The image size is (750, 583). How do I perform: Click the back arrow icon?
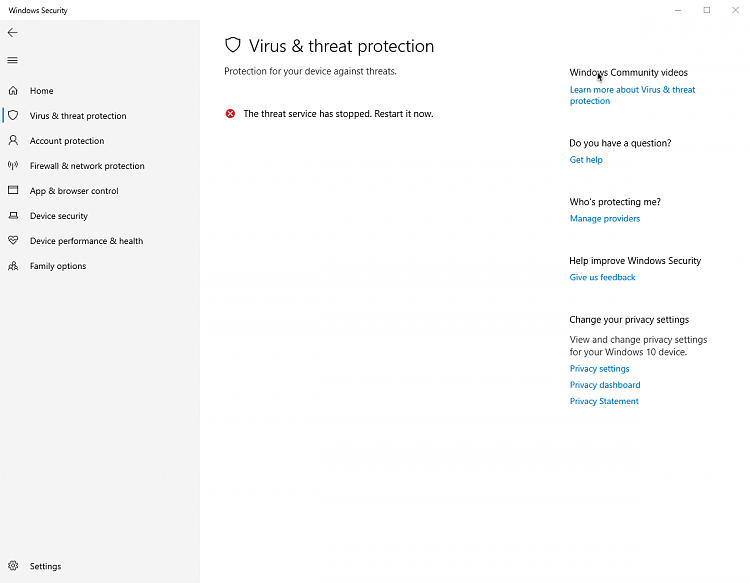[x=13, y=33]
